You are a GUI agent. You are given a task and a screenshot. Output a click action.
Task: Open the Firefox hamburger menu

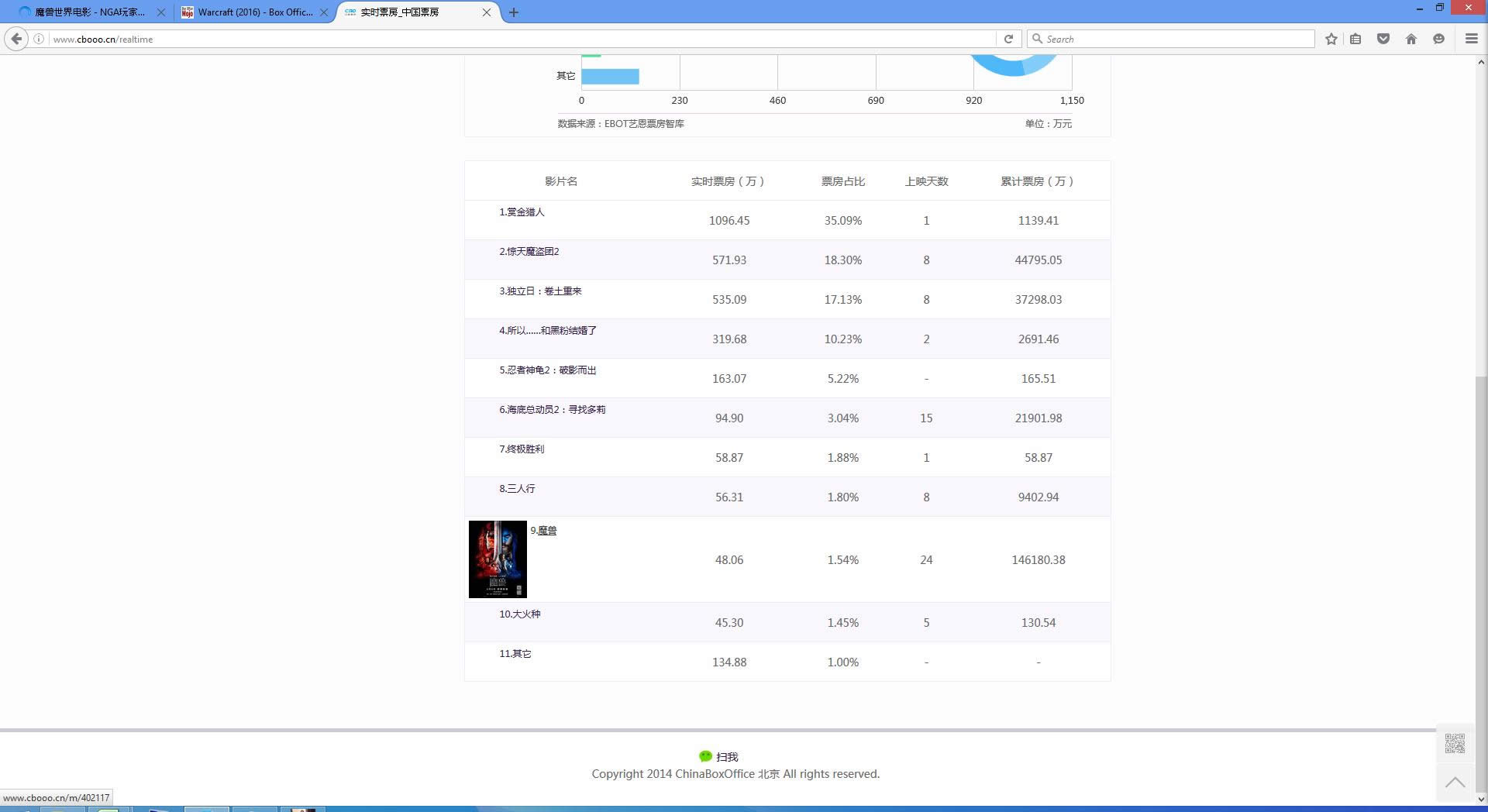click(1470, 39)
